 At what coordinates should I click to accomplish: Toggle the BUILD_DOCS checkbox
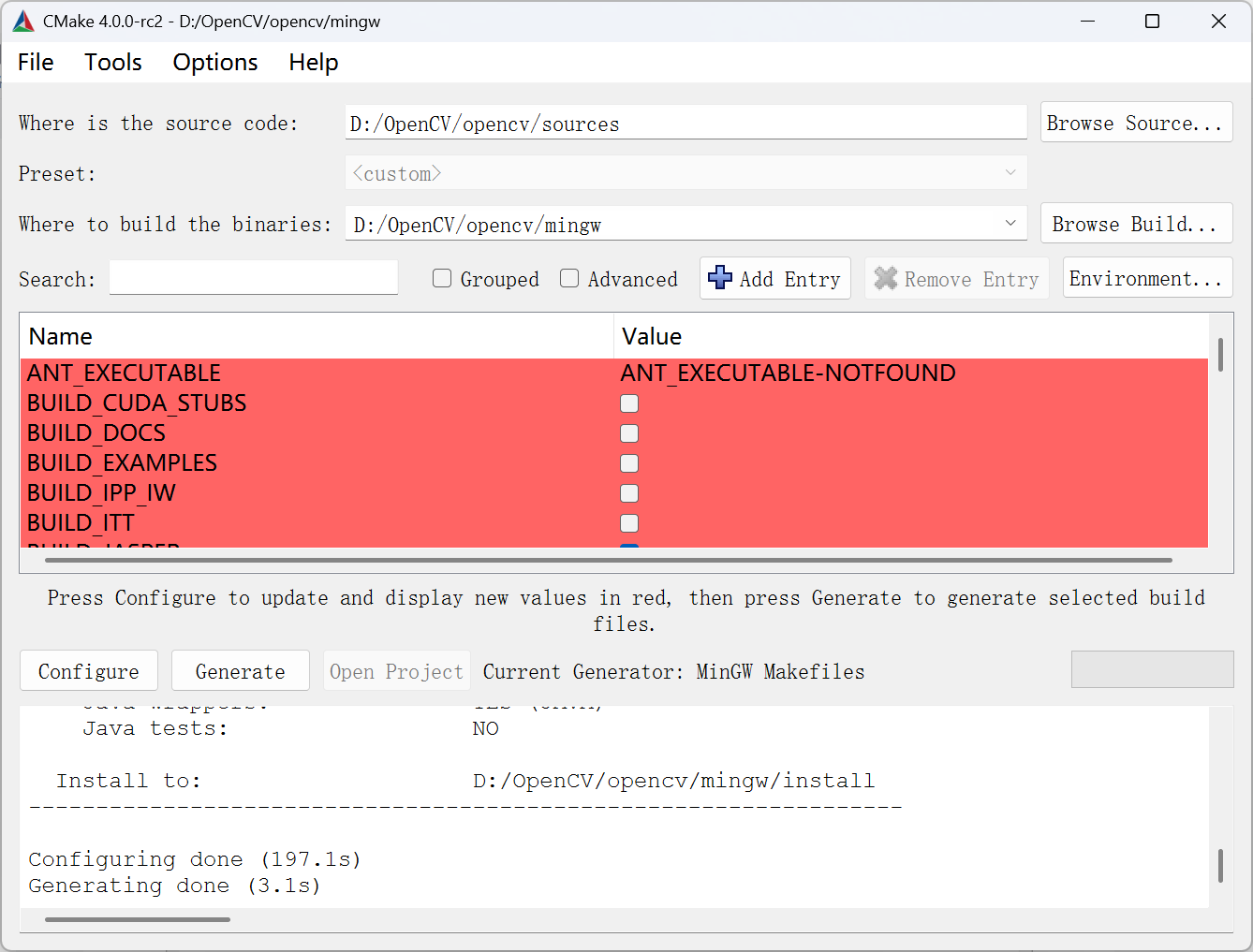pyautogui.click(x=629, y=433)
